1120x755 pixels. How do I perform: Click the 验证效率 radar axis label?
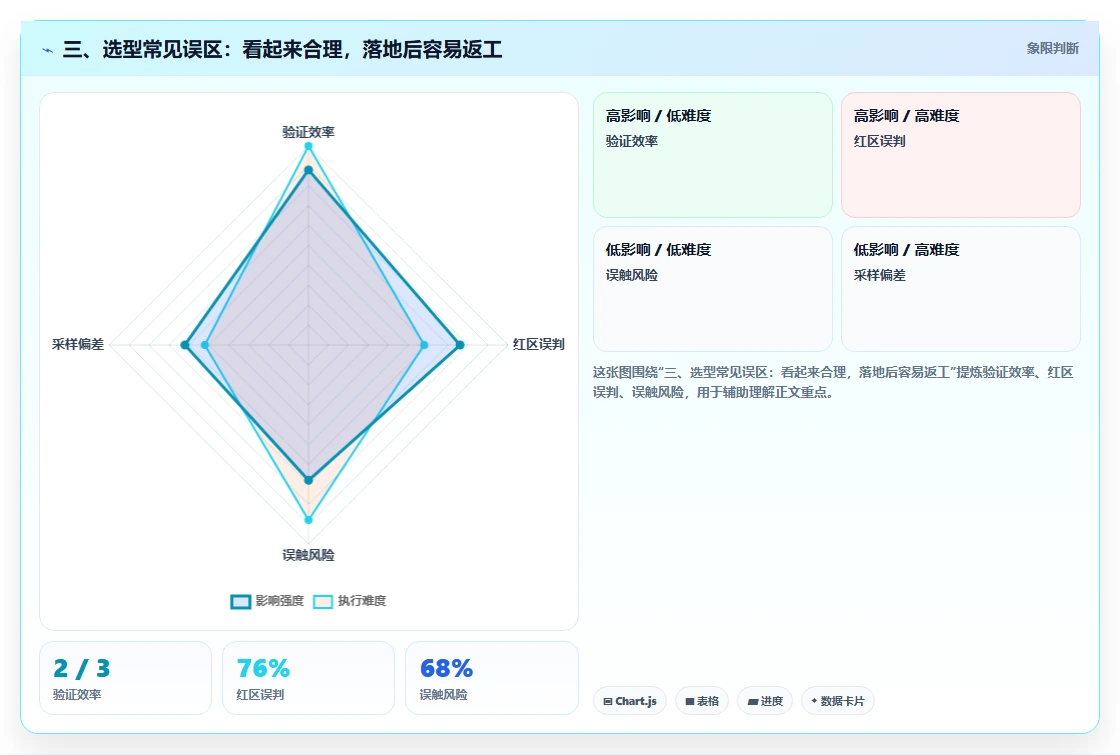point(308,132)
